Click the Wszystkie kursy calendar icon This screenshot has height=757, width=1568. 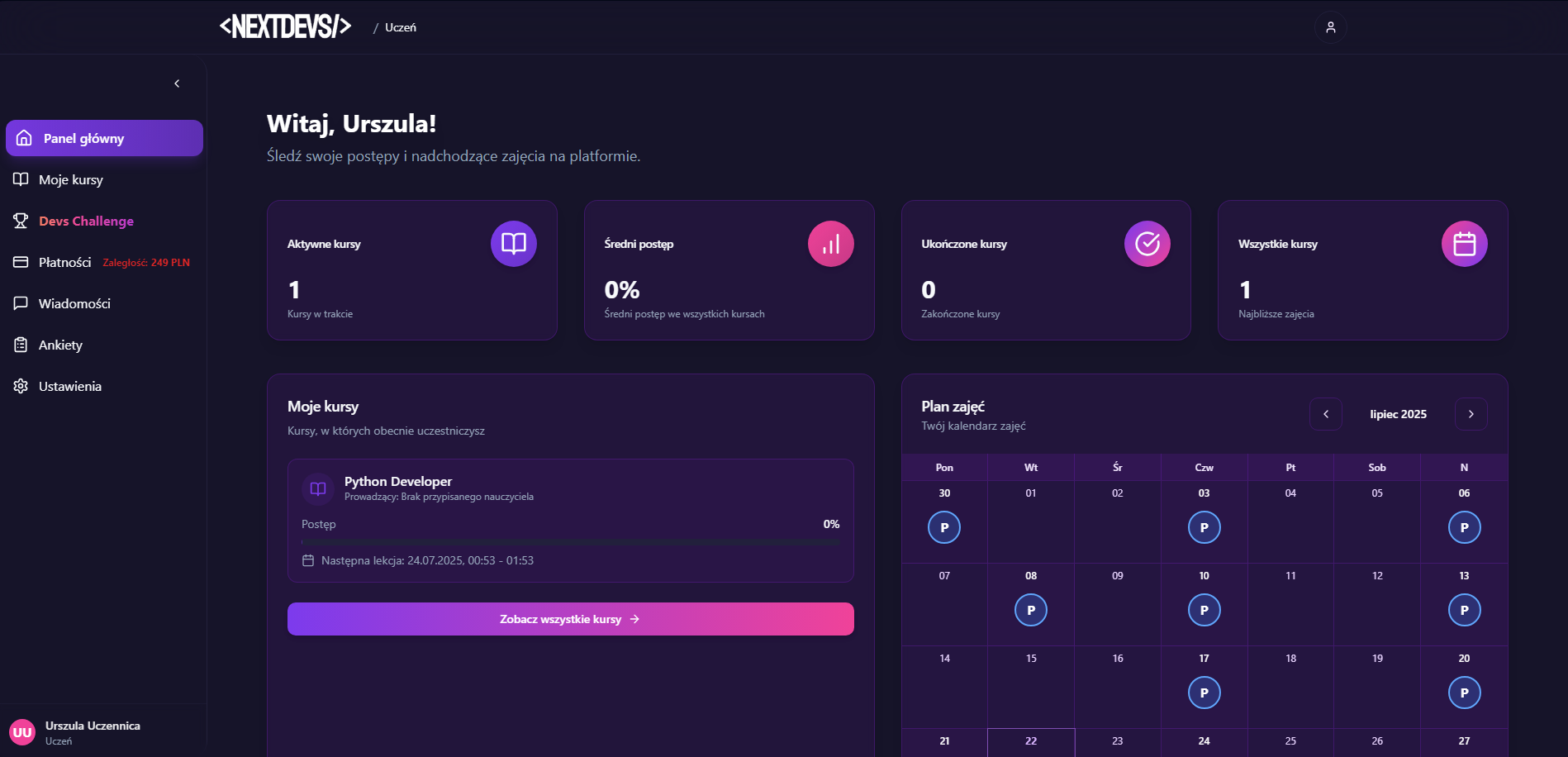point(1464,244)
